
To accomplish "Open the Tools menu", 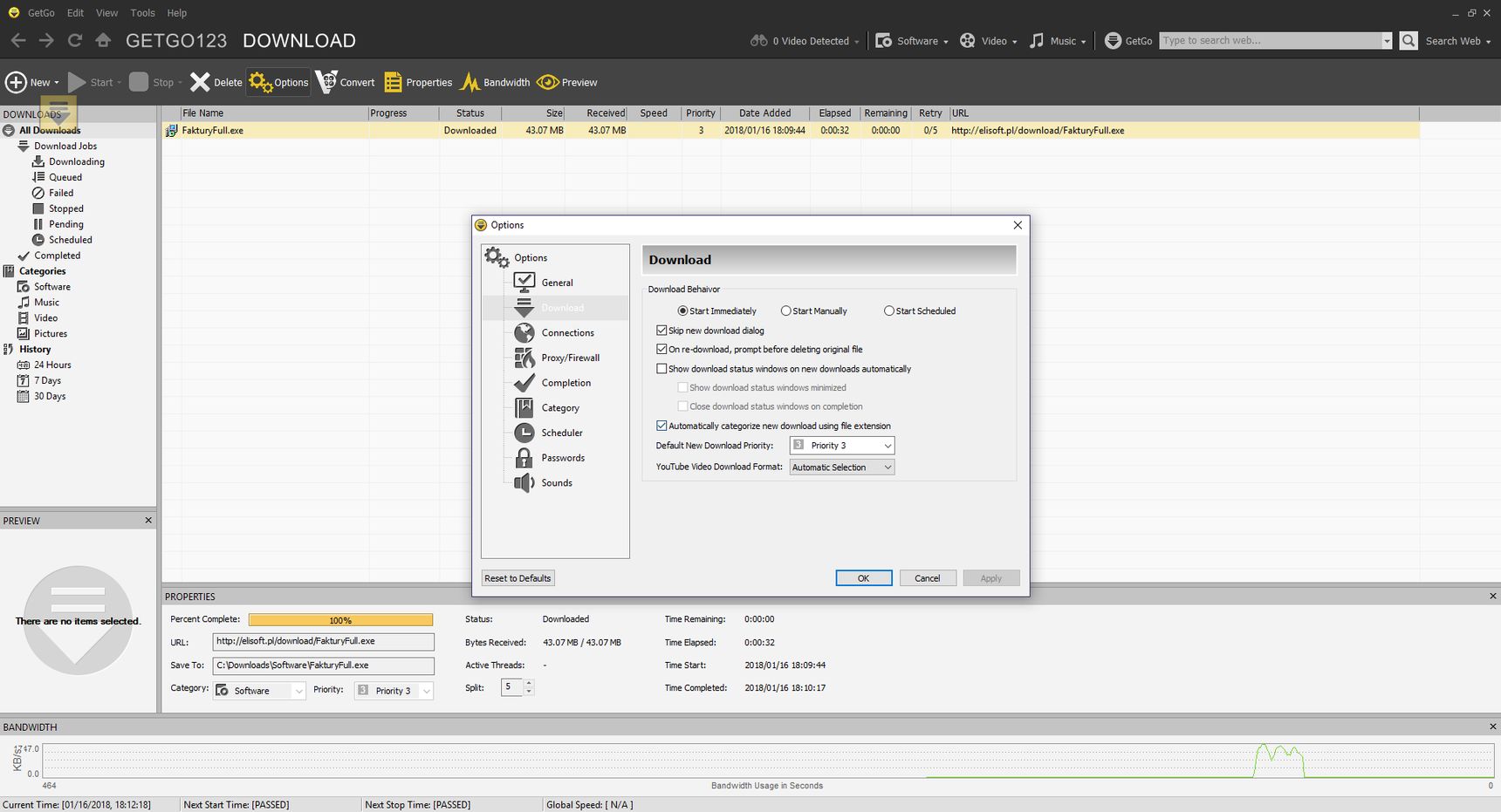I will pos(142,13).
